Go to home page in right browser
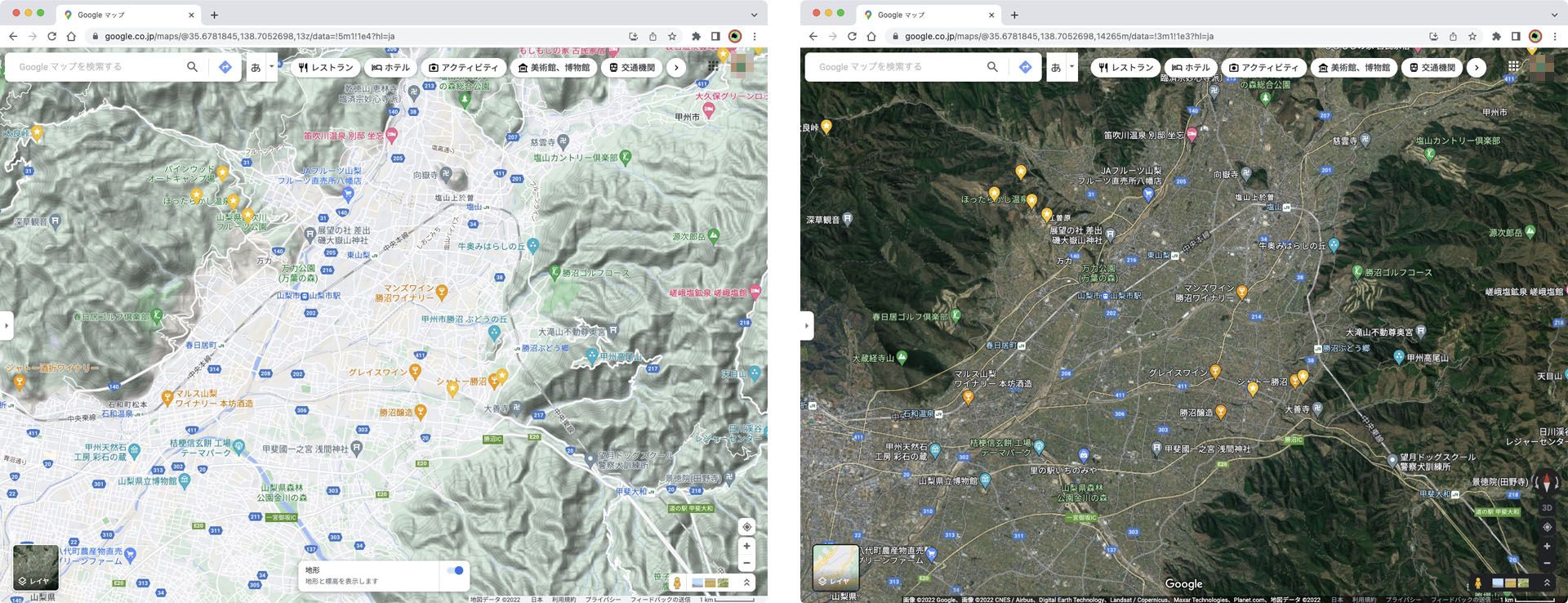Image resolution: width=1568 pixels, height=603 pixels. 871,36
